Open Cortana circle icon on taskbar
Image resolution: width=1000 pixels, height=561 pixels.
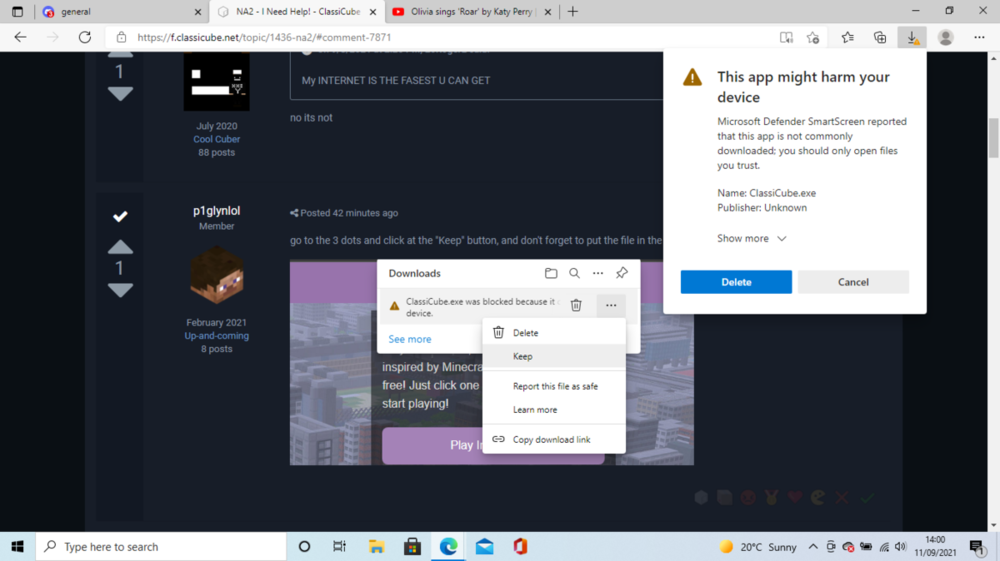click(304, 546)
